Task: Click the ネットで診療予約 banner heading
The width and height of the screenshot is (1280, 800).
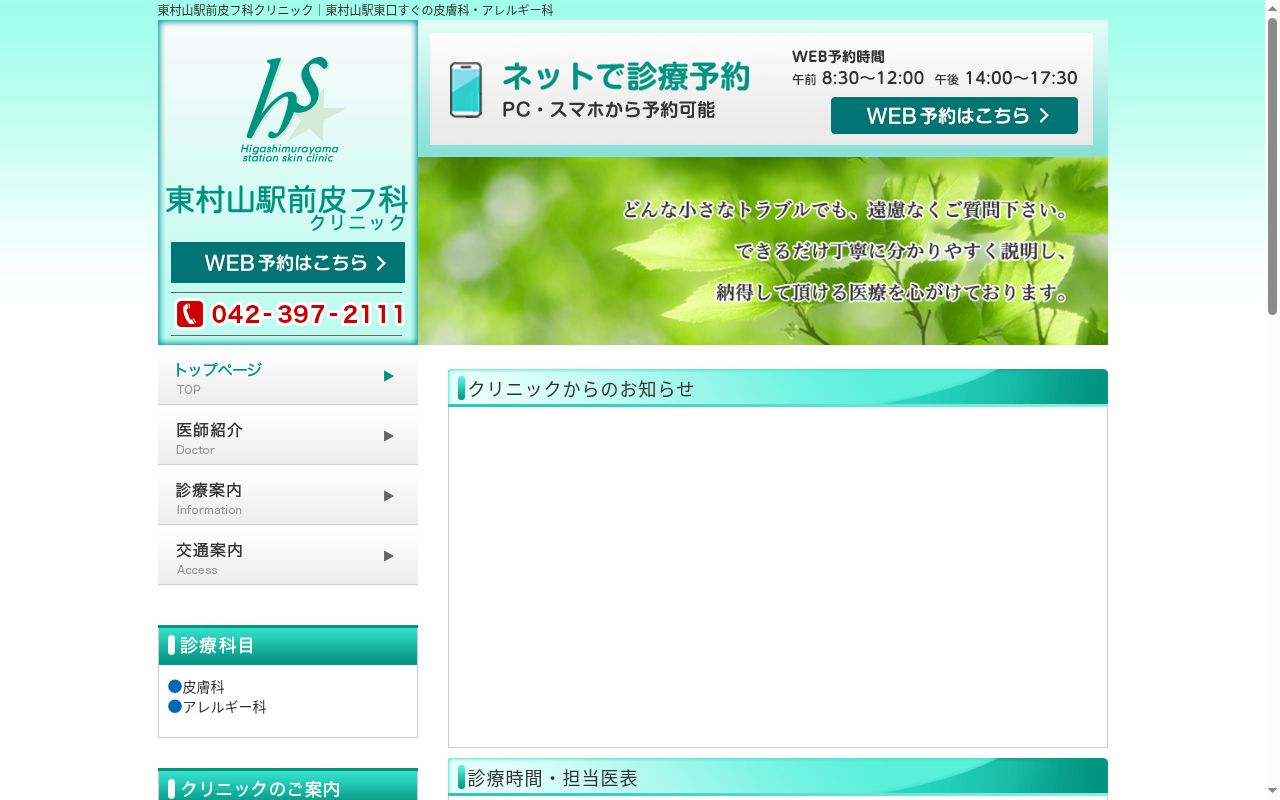Action: tap(625, 76)
